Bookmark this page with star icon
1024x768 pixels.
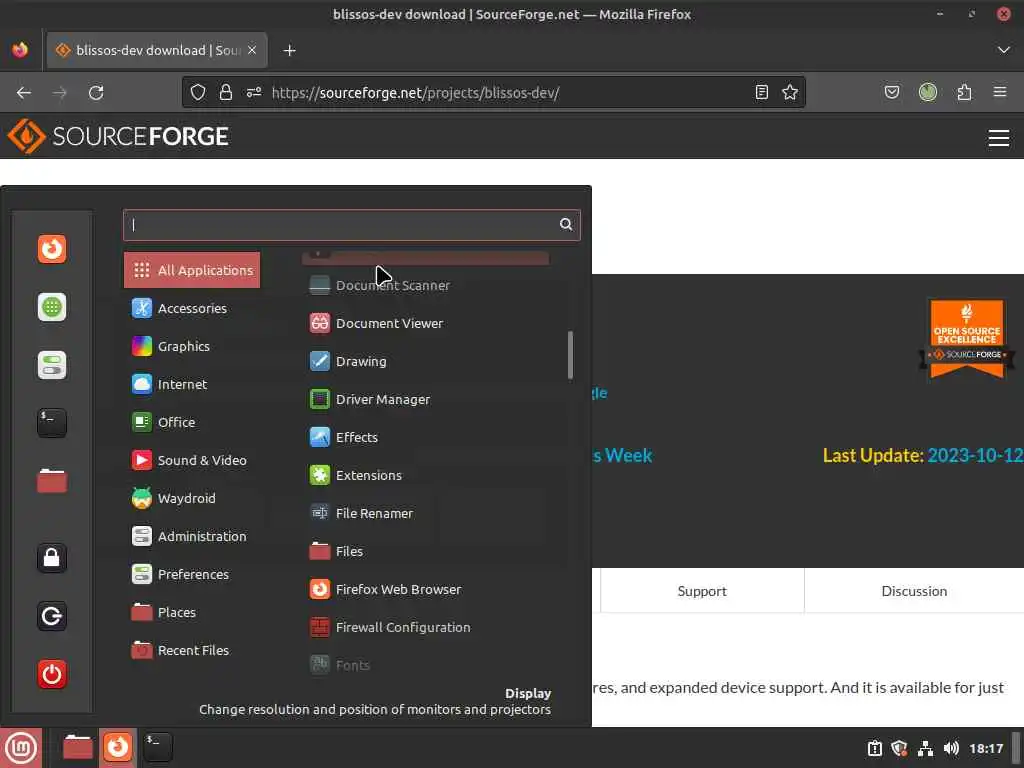click(x=790, y=92)
